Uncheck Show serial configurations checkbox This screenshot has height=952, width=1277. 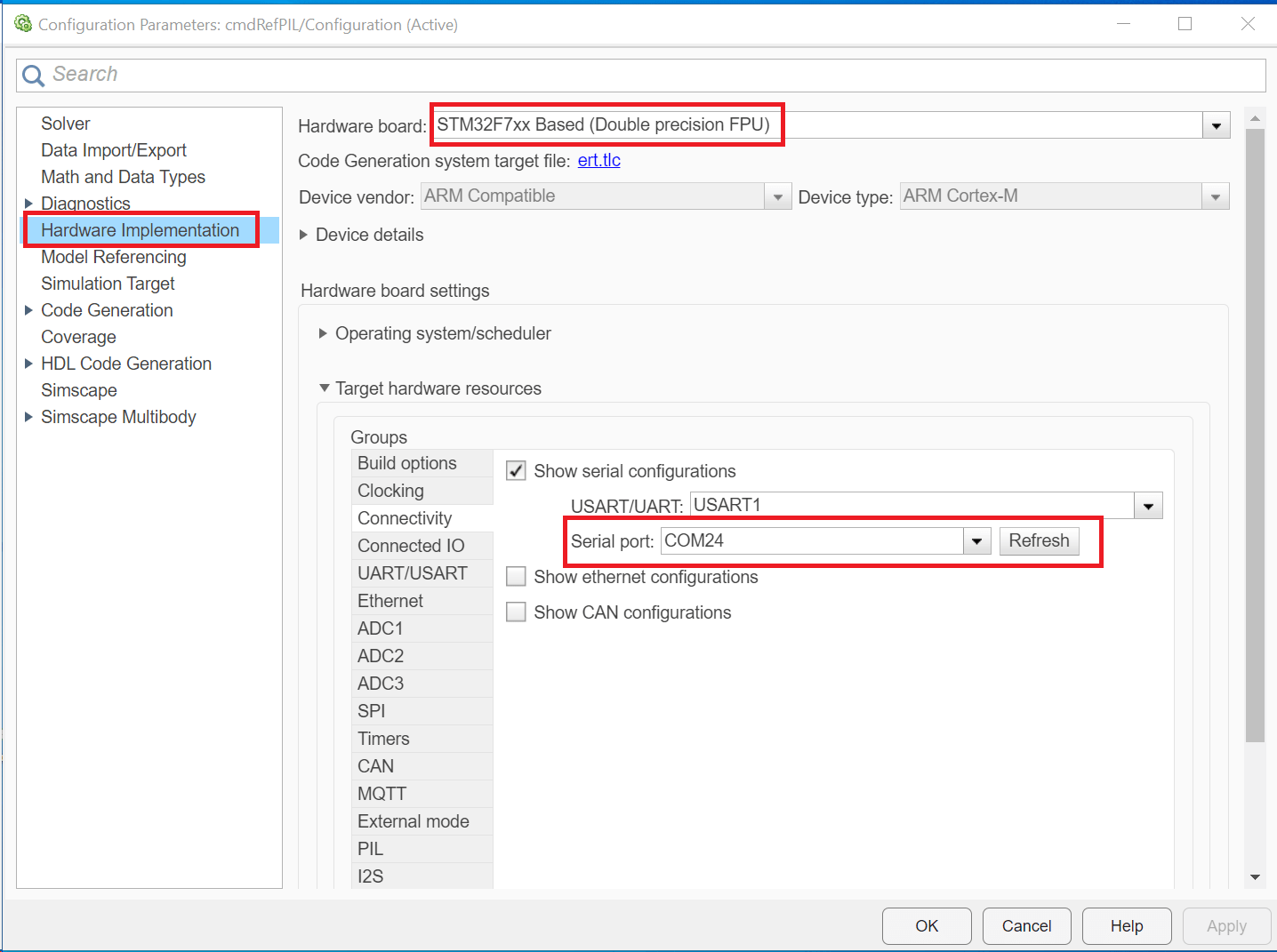tap(516, 471)
